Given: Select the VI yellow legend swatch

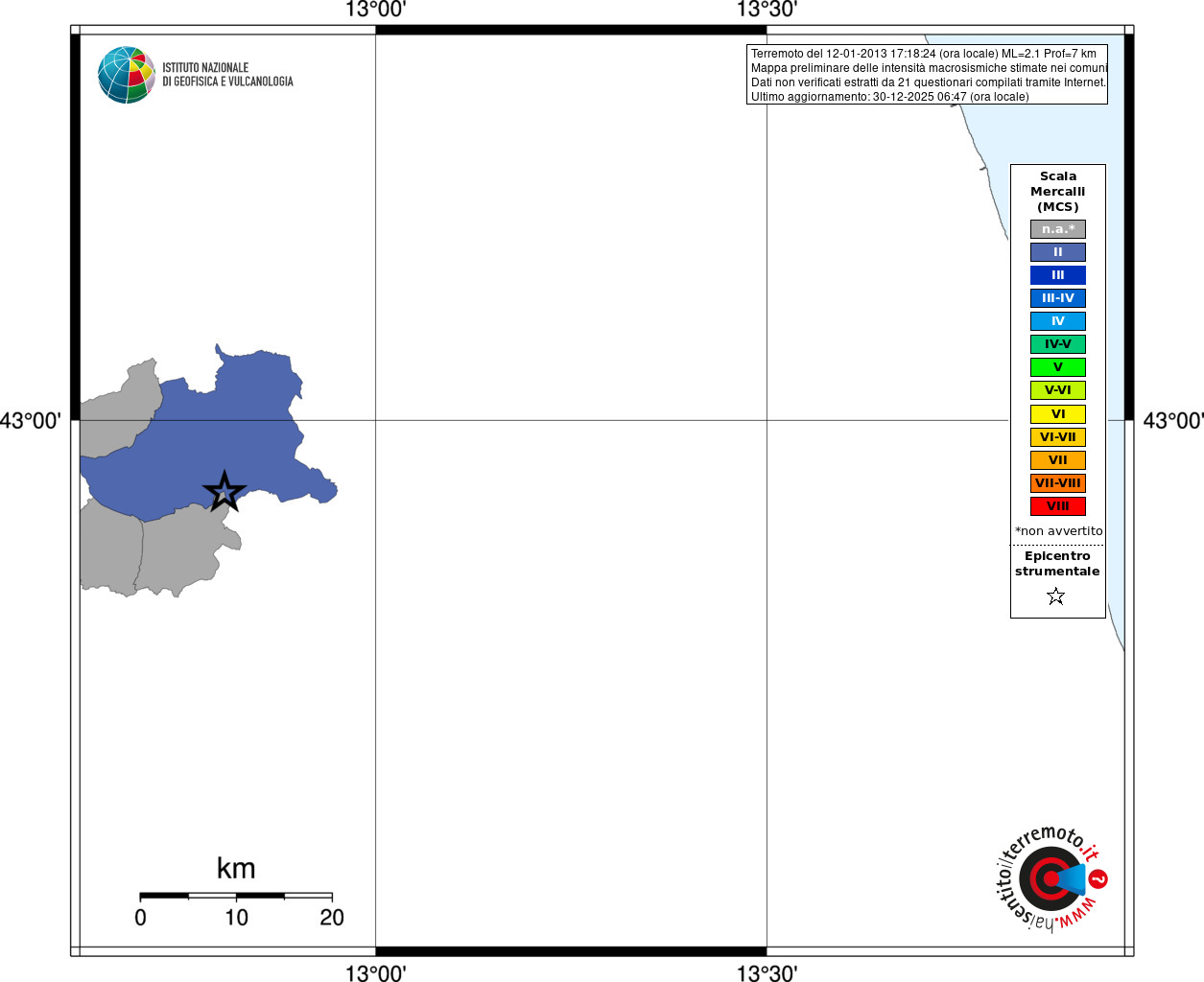Looking at the screenshot, I should 1058,414.
